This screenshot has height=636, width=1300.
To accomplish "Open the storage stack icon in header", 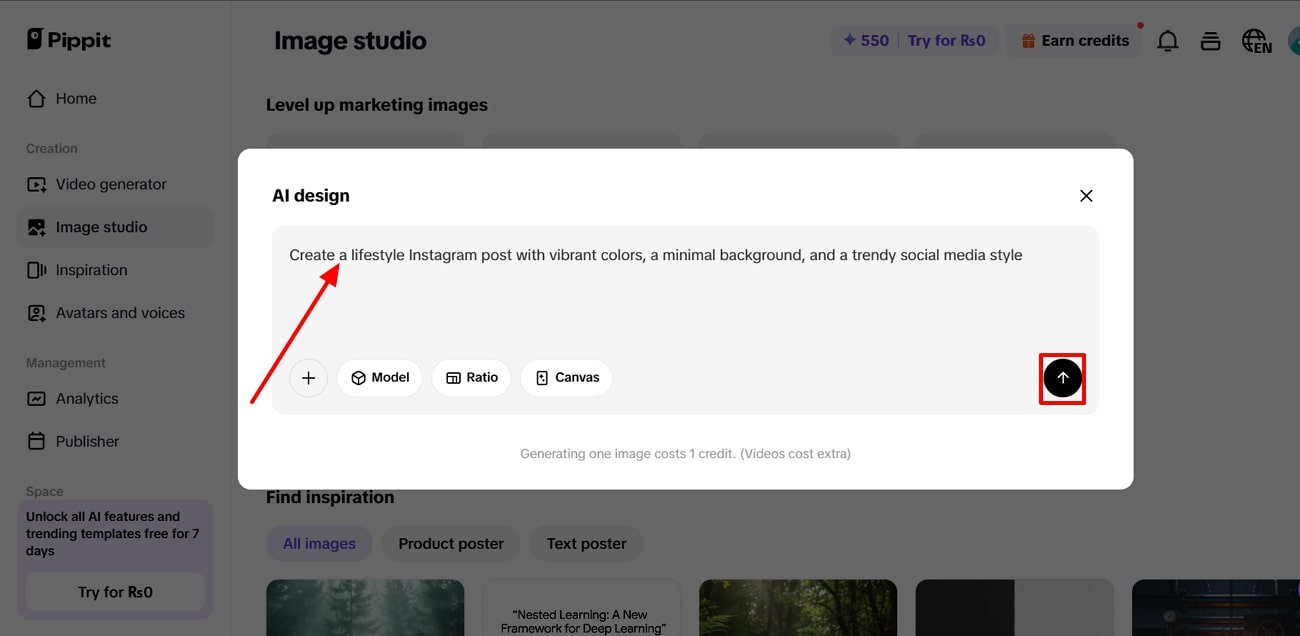I will 1210,41.
